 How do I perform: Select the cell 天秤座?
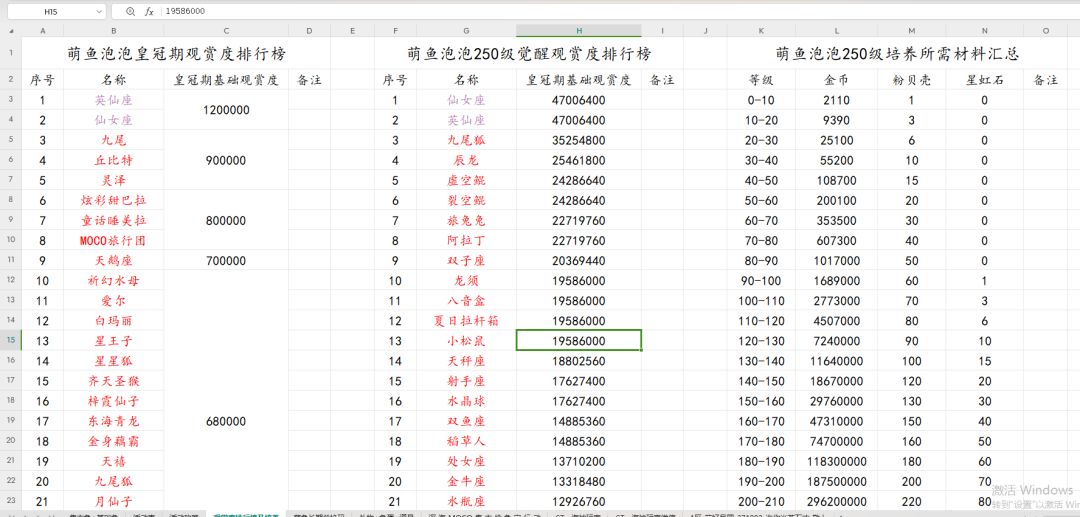[466, 361]
